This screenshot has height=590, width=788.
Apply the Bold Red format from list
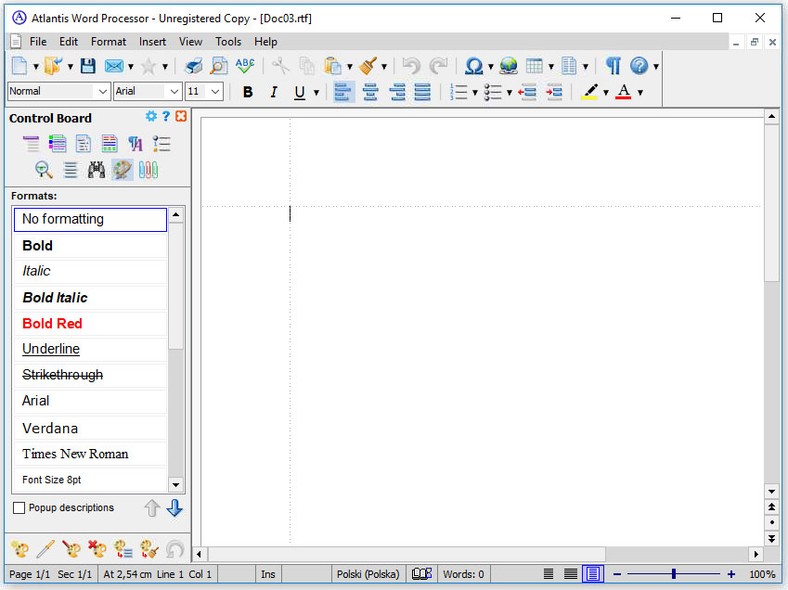tap(52, 323)
